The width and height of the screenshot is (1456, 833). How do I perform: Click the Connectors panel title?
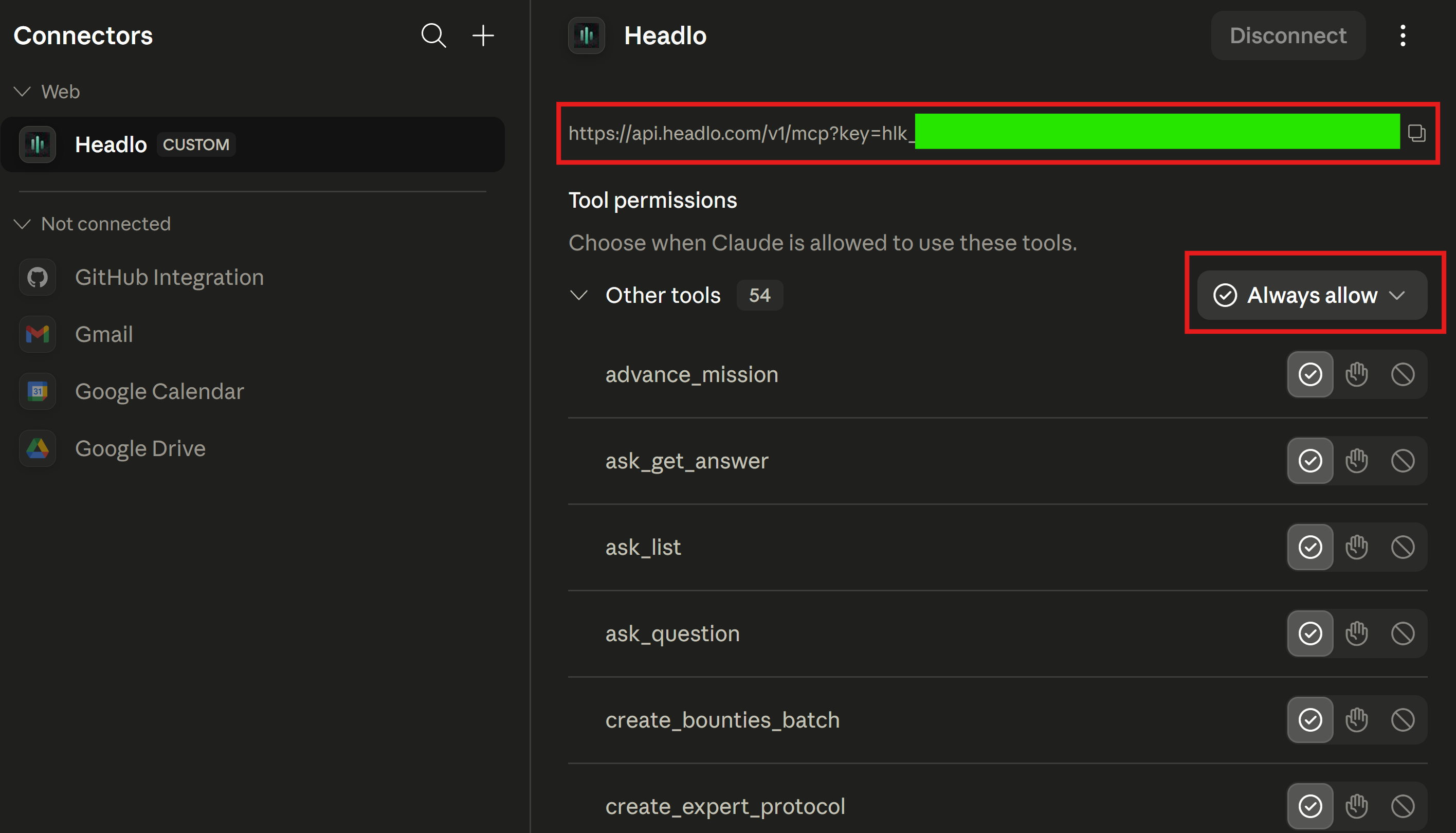pos(83,35)
